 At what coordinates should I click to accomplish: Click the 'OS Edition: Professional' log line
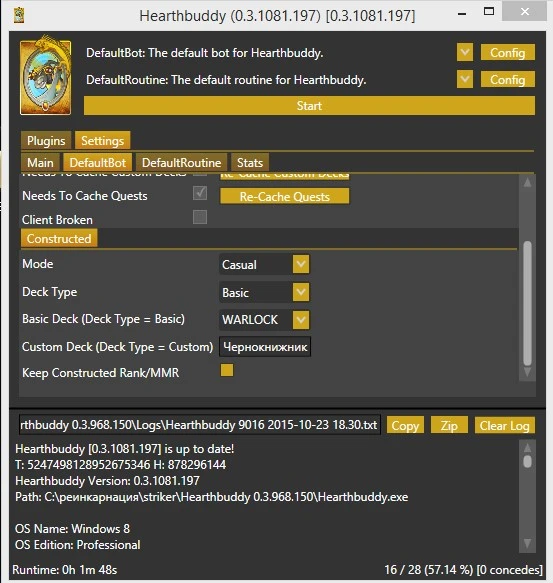(x=78, y=545)
